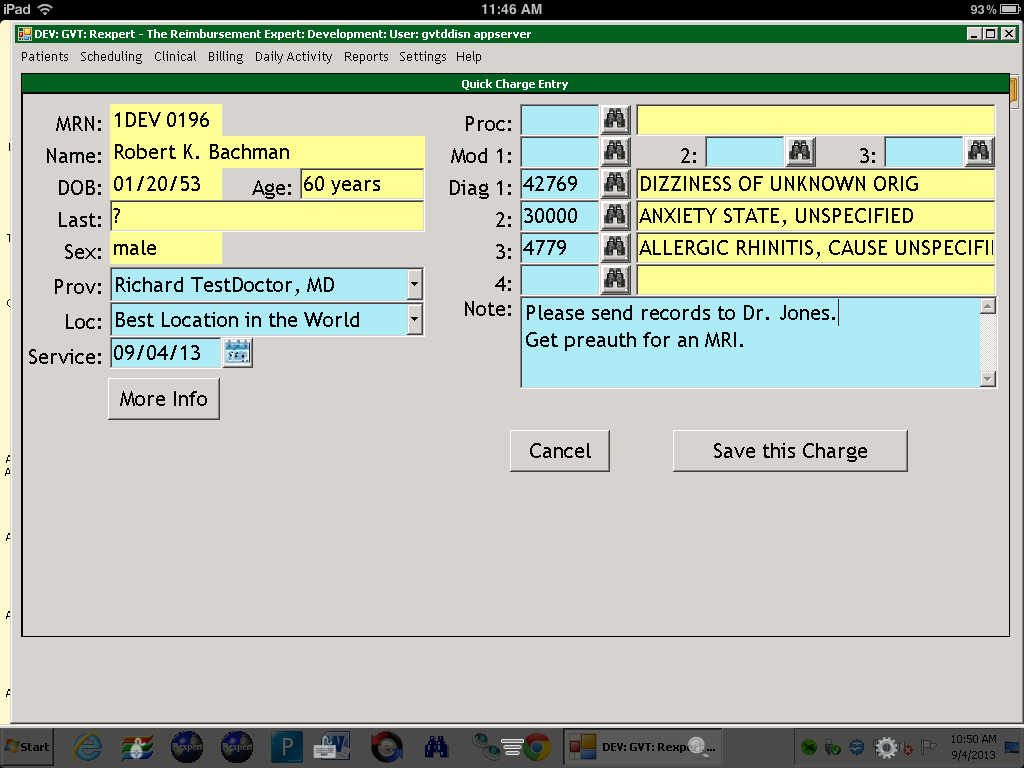Image resolution: width=1024 pixels, height=768 pixels.
Task: Expand the Prov provider dropdown
Action: pyautogui.click(x=414, y=285)
